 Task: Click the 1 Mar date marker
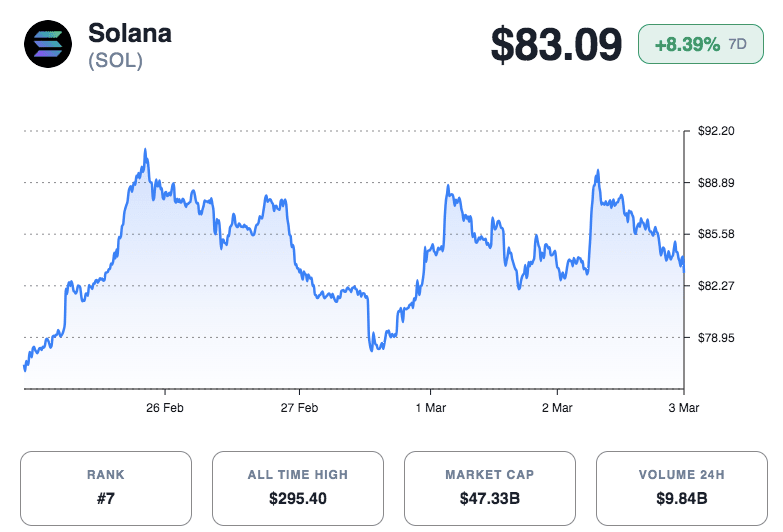click(x=430, y=408)
